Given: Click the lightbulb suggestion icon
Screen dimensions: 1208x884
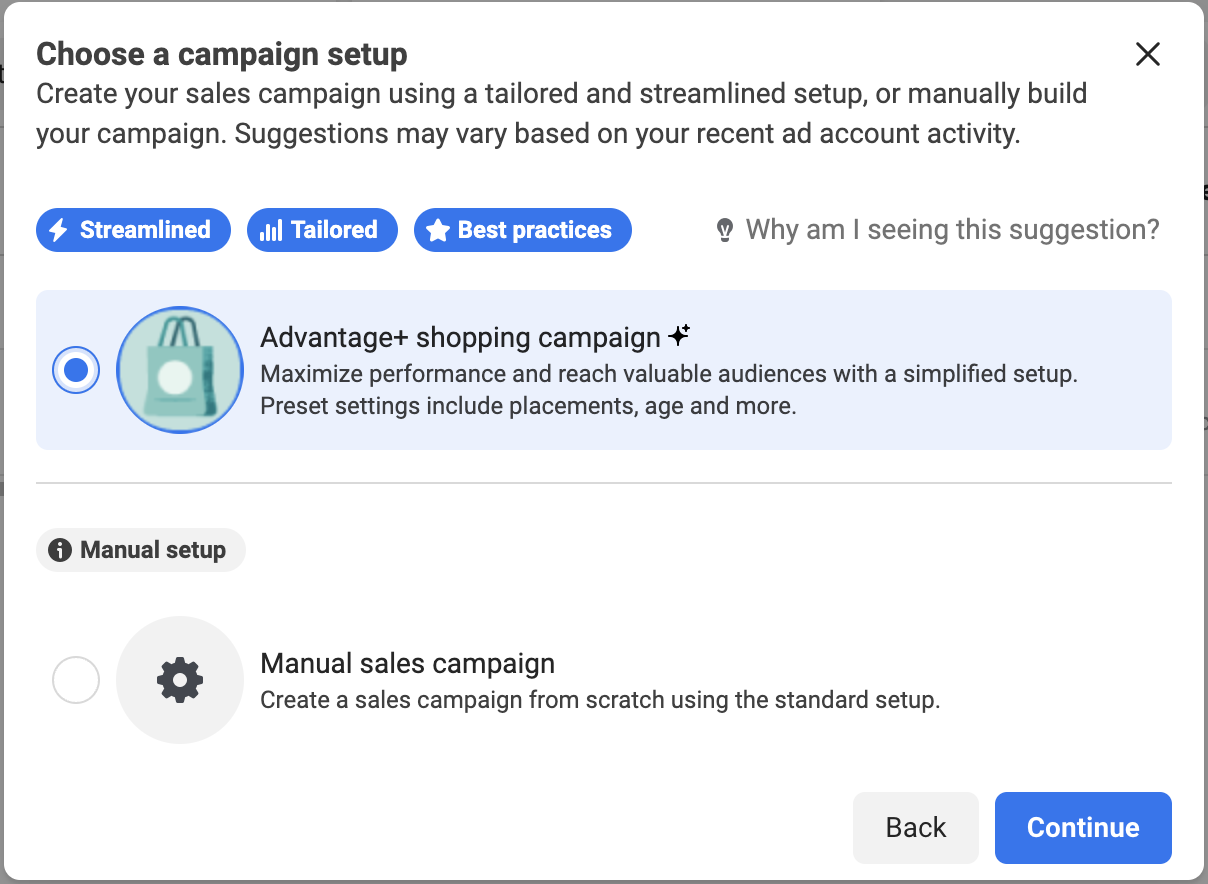Looking at the screenshot, I should tap(725, 230).
